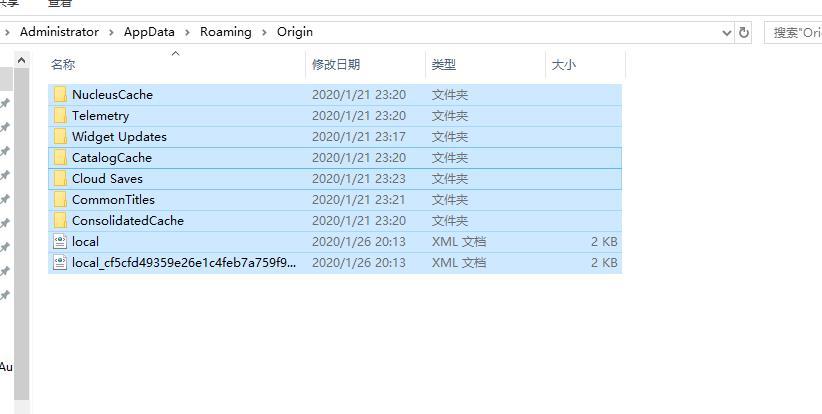
Task: Refresh the folder via address bar button
Action: click(x=743, y=32)
